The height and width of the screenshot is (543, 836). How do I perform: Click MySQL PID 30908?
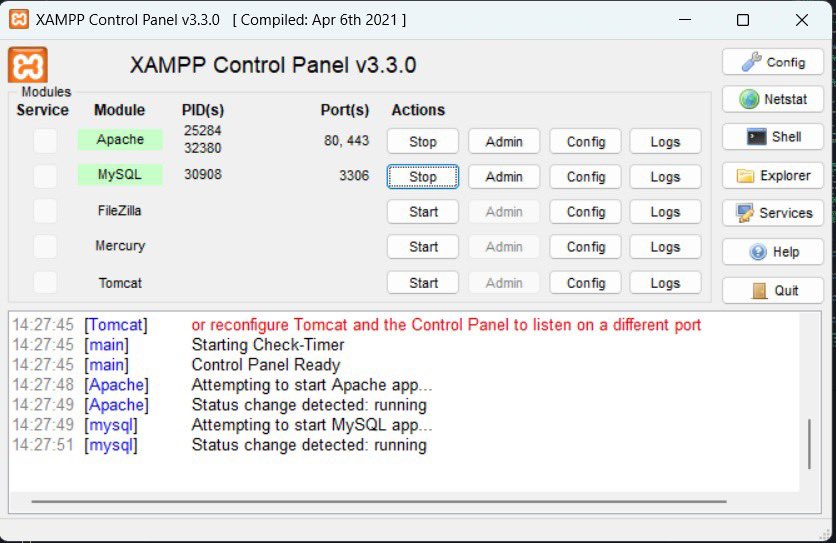(x=203, y=174)
